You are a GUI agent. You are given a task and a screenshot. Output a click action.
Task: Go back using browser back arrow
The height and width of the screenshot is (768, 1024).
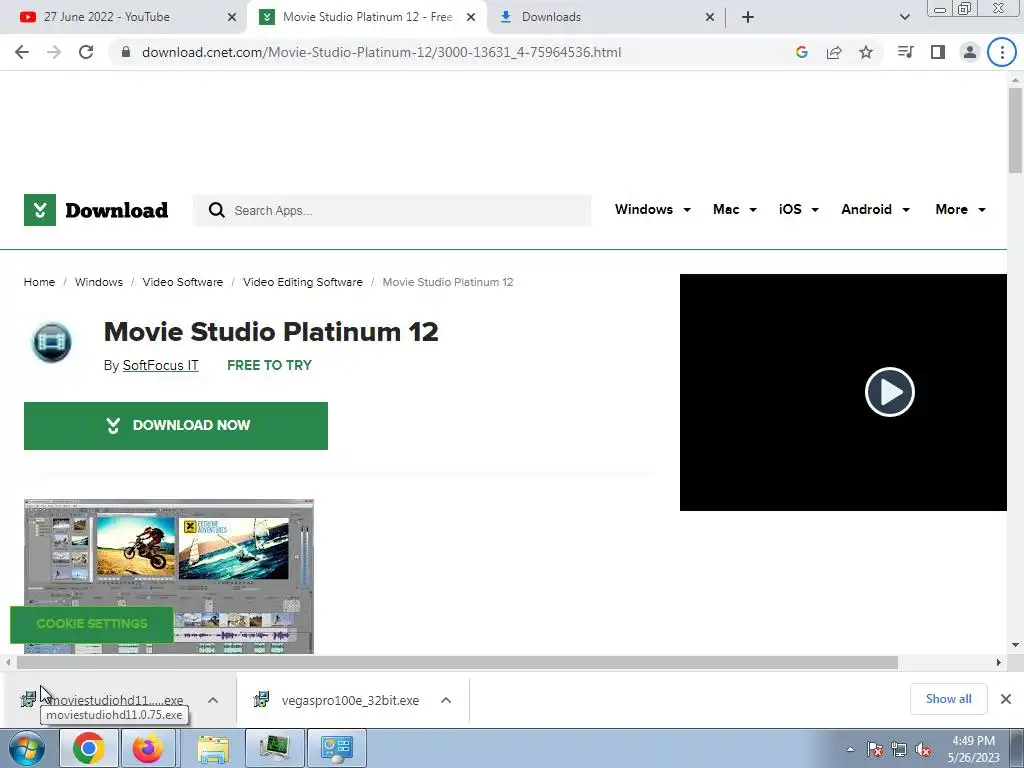pos(22,52)
